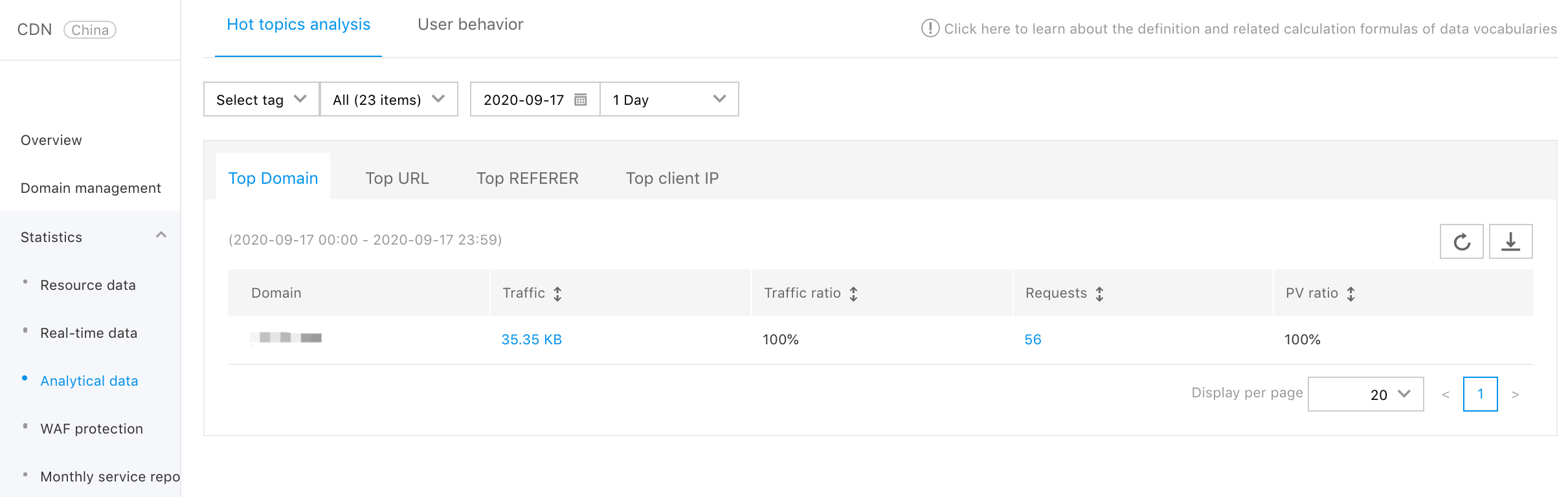Click the 2020-09-17 00:00 - 23:59 time range text

click(x=365, y=240)
